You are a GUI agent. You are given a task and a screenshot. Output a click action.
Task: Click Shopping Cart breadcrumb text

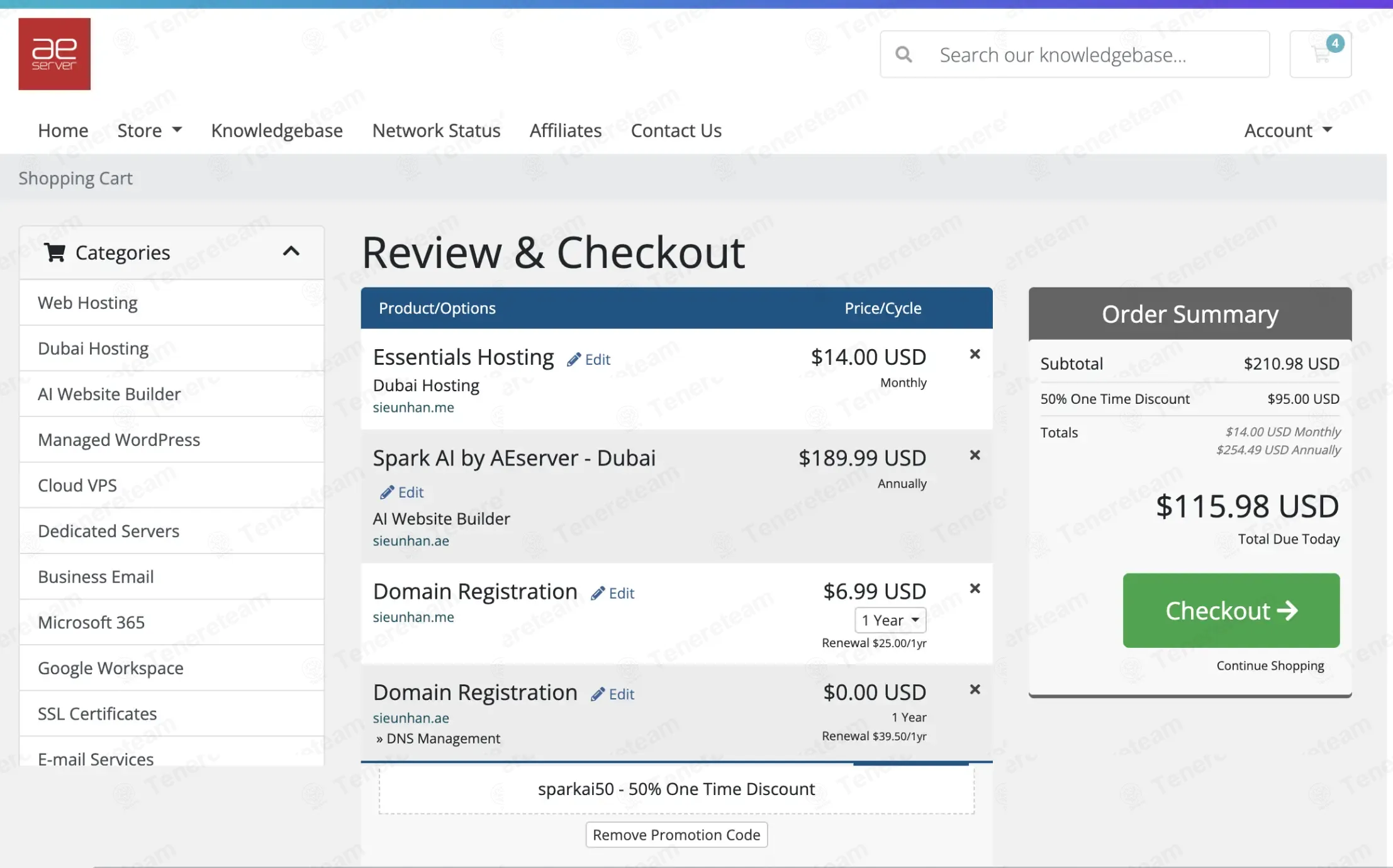coord(76,178)
